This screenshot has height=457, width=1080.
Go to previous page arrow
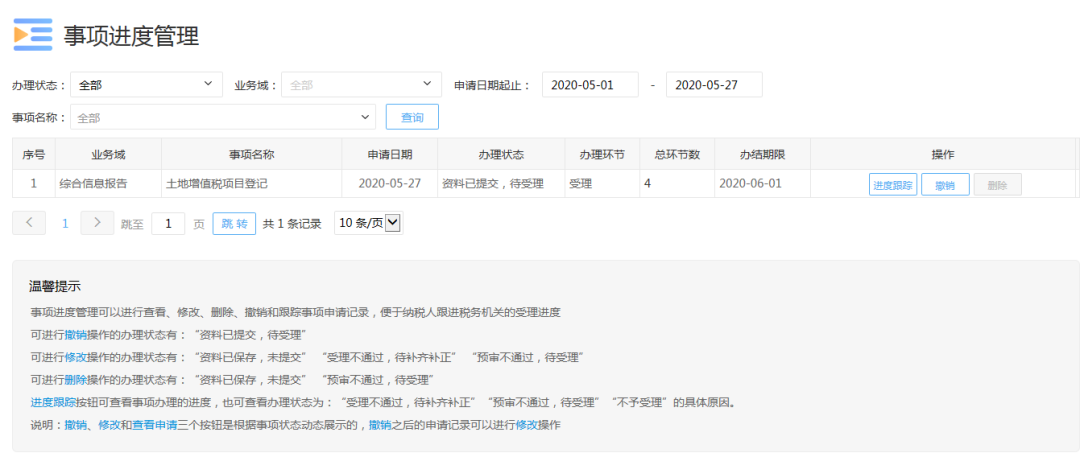tap(29, 223)
